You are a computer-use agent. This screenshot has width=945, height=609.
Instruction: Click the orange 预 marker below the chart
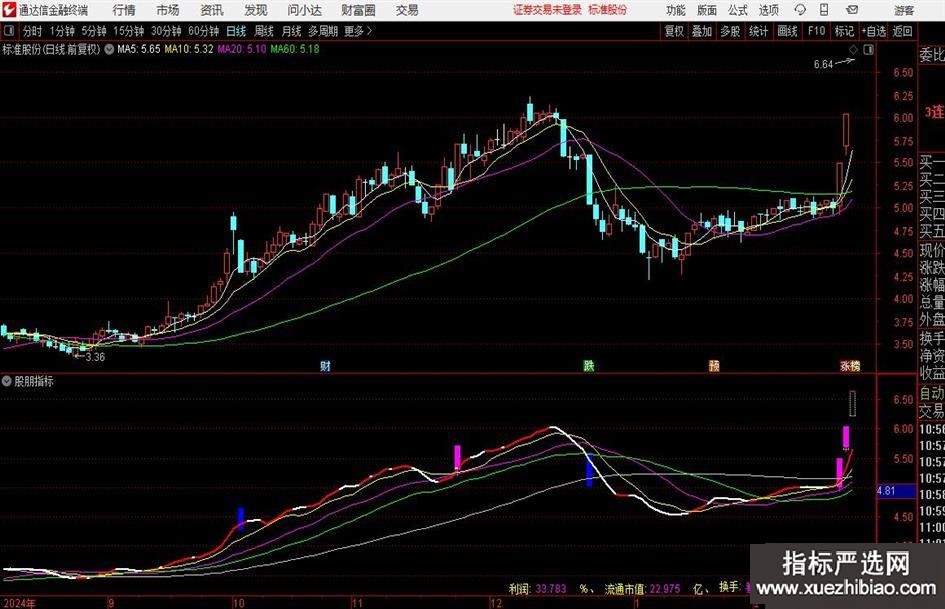coord(714,365)
